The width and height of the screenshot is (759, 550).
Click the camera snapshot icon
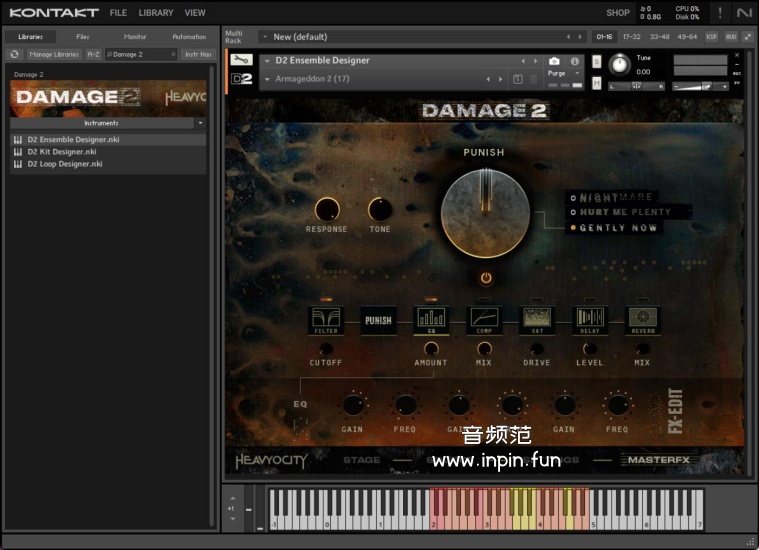click(554, 61)
